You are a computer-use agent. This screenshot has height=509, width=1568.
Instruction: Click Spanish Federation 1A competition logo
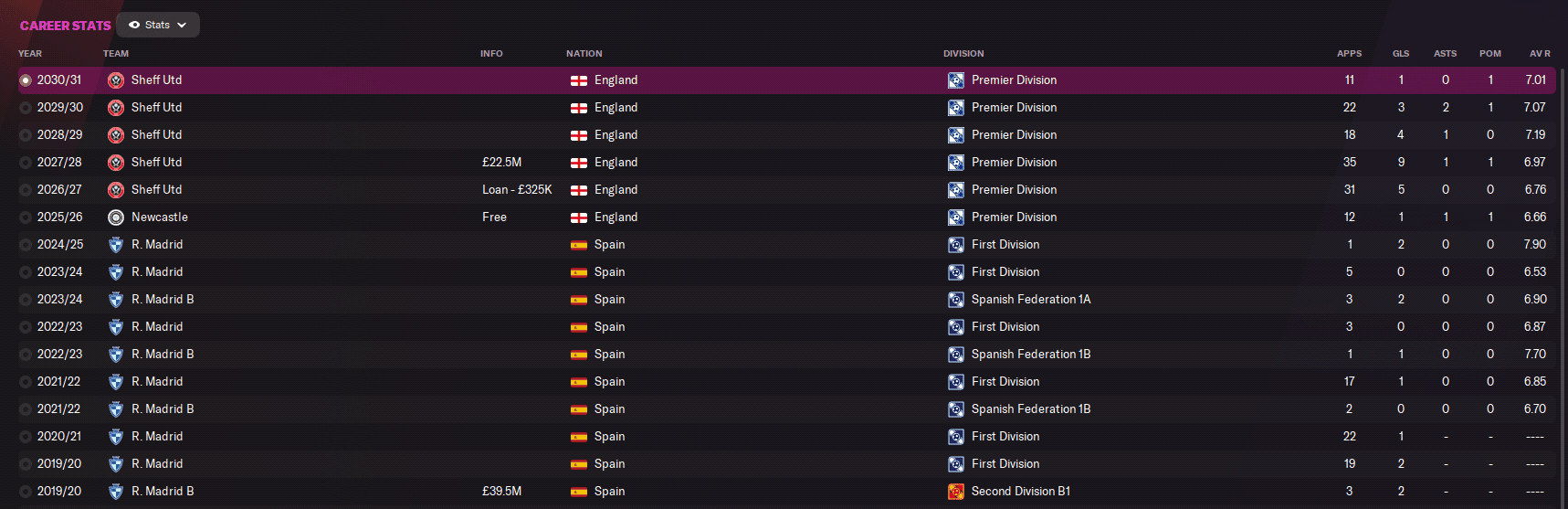coord(955,300)
